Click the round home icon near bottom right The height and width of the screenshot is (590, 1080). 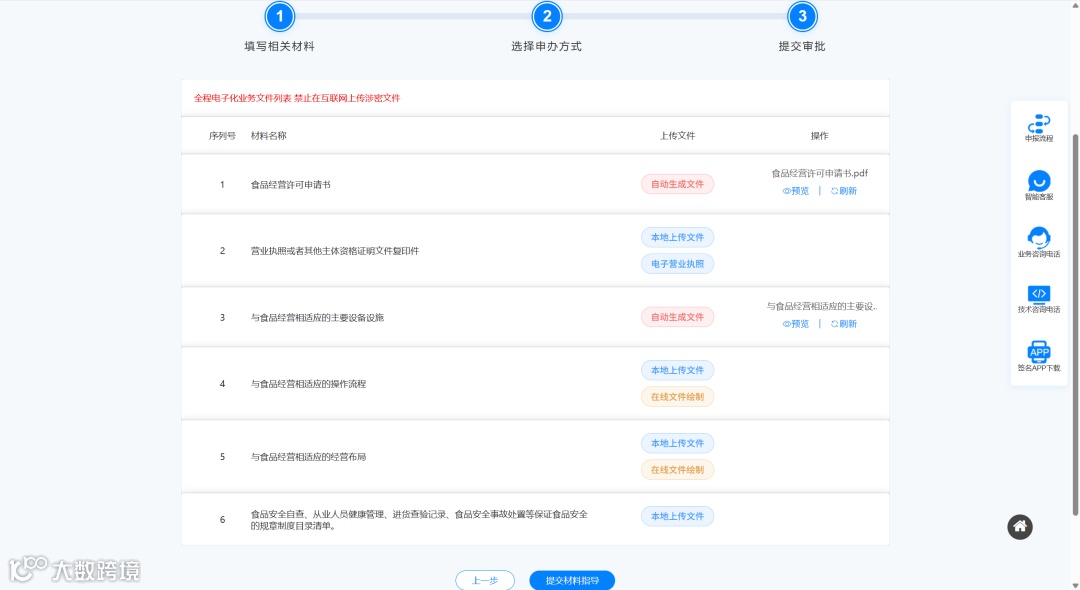pos(1019,527)
